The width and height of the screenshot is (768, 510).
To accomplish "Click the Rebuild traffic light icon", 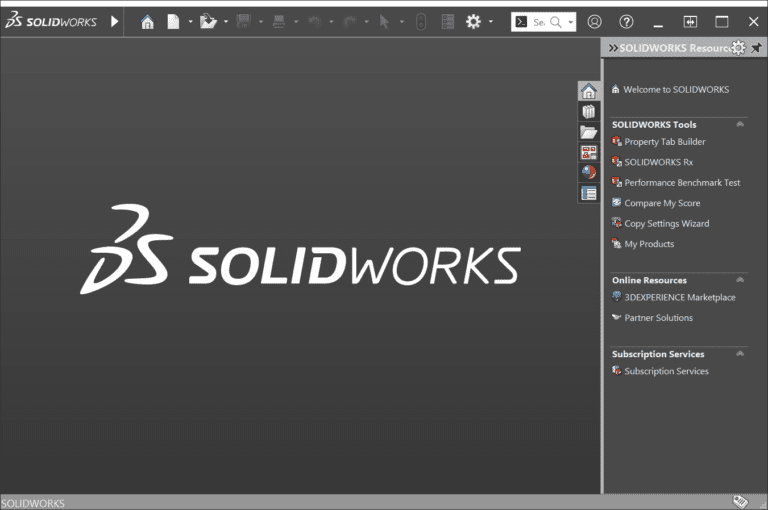I will pyautogui.click(x=421, y=22).
